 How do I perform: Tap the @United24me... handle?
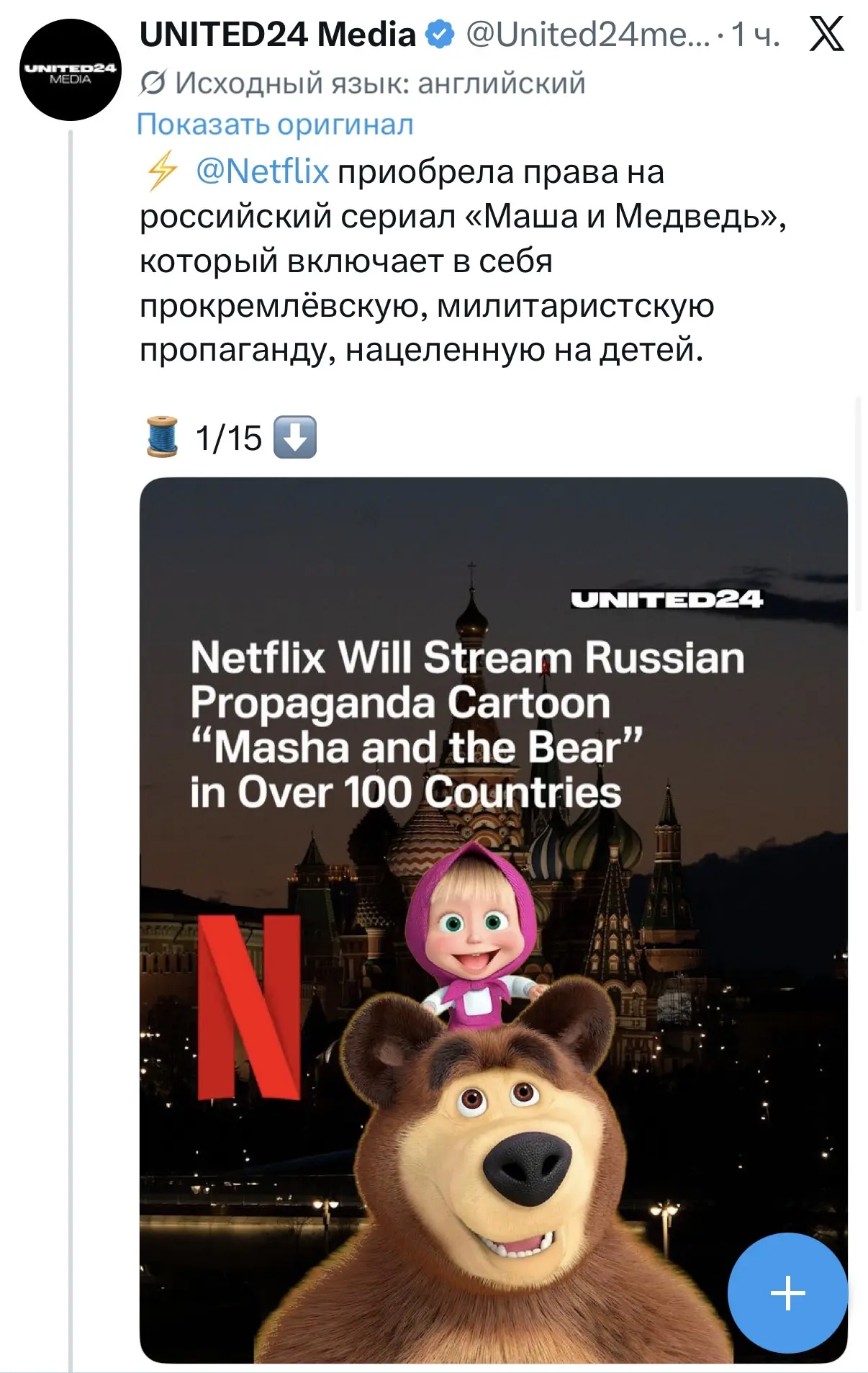point(588,34)
